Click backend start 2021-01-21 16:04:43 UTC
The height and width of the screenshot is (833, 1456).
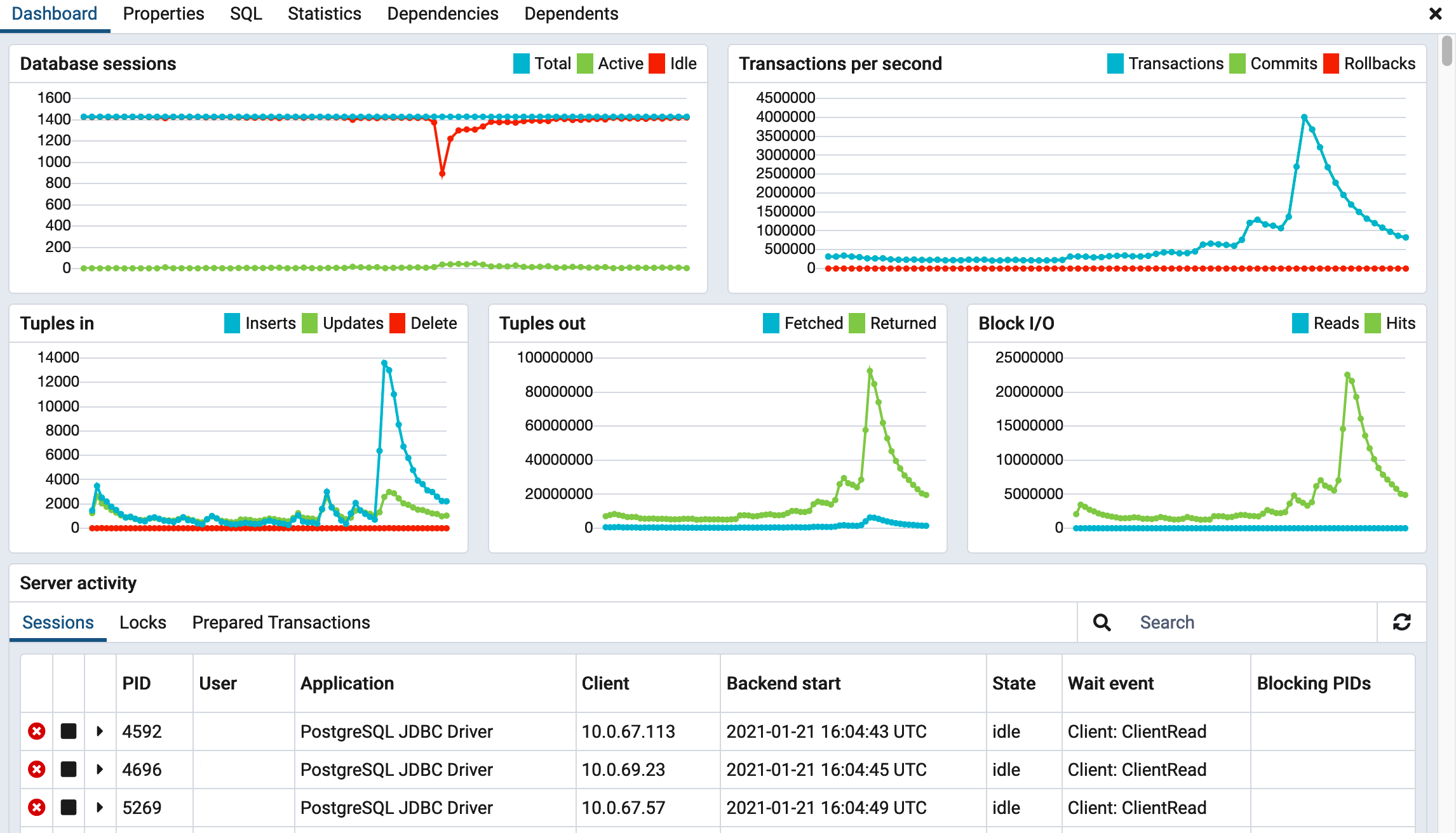826,731
